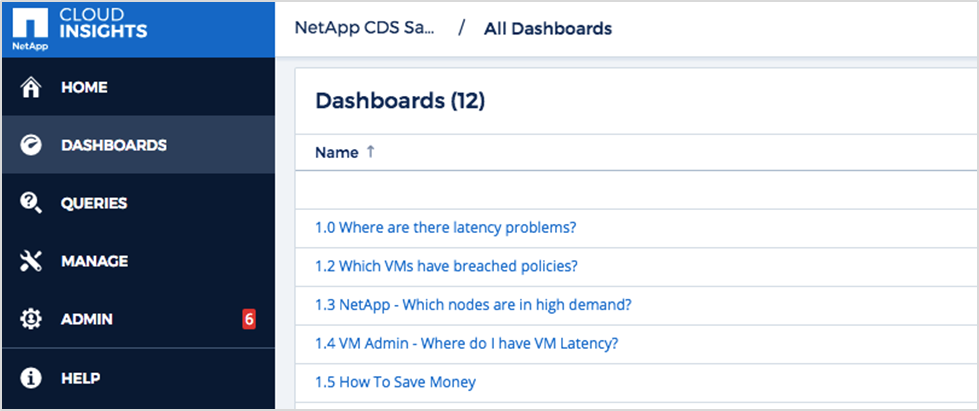Click the Help info icon
Image resolution: width=979 pixels, height=411 pixels.
point(31,378)
